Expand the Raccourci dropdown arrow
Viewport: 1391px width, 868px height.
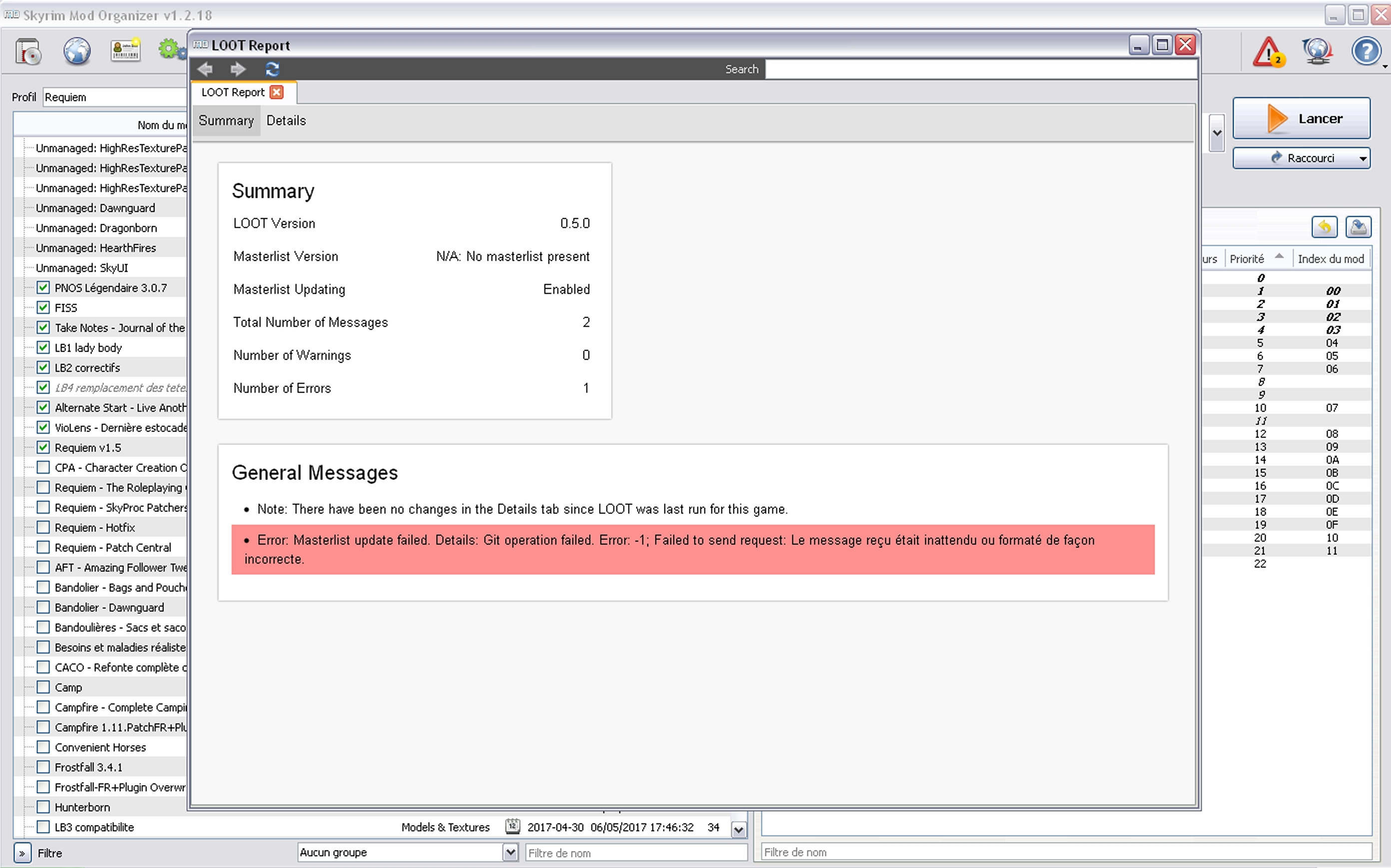point(1363,158)
